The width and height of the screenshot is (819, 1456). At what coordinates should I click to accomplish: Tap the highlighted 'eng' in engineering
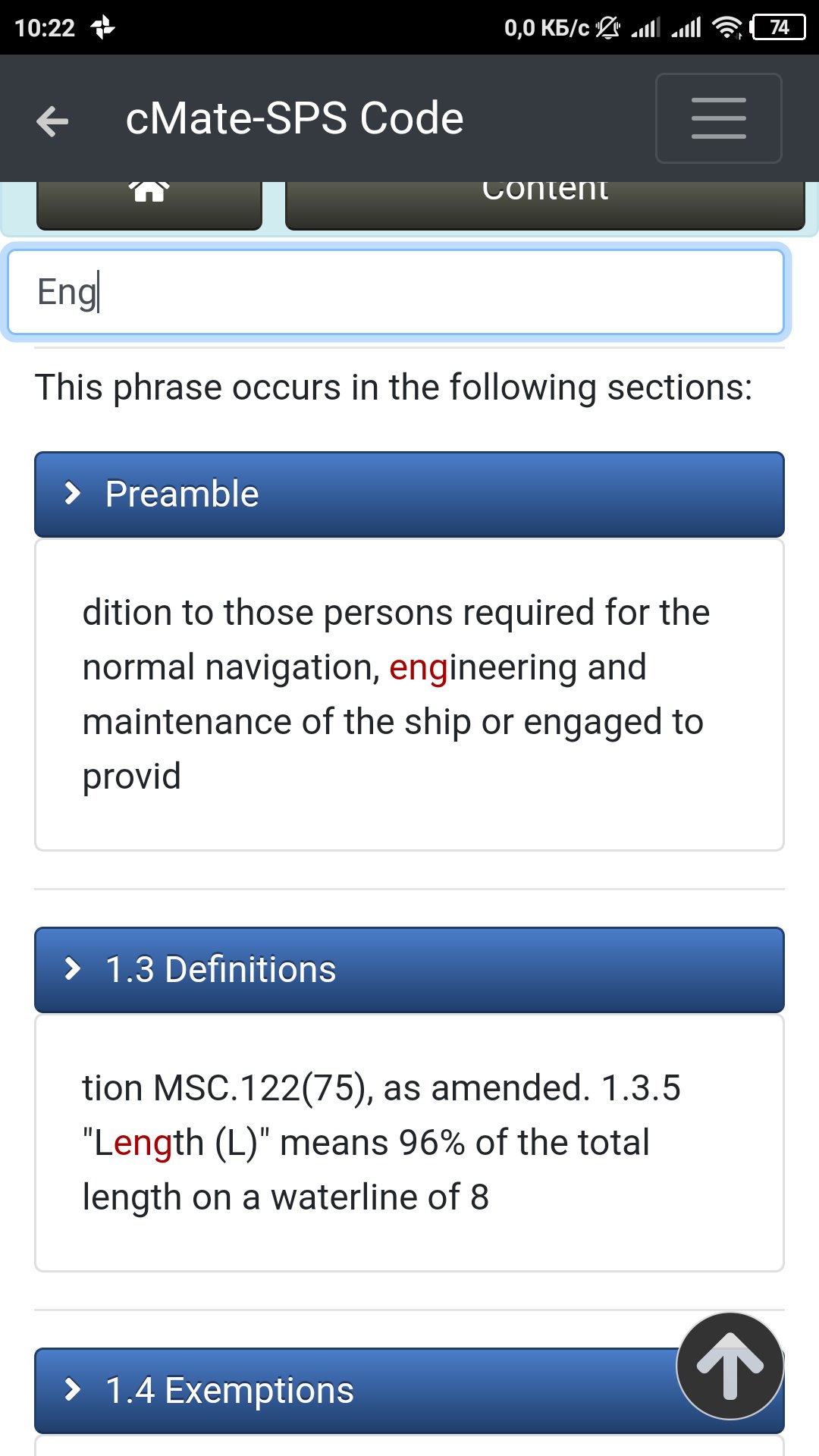pos(418,668)
